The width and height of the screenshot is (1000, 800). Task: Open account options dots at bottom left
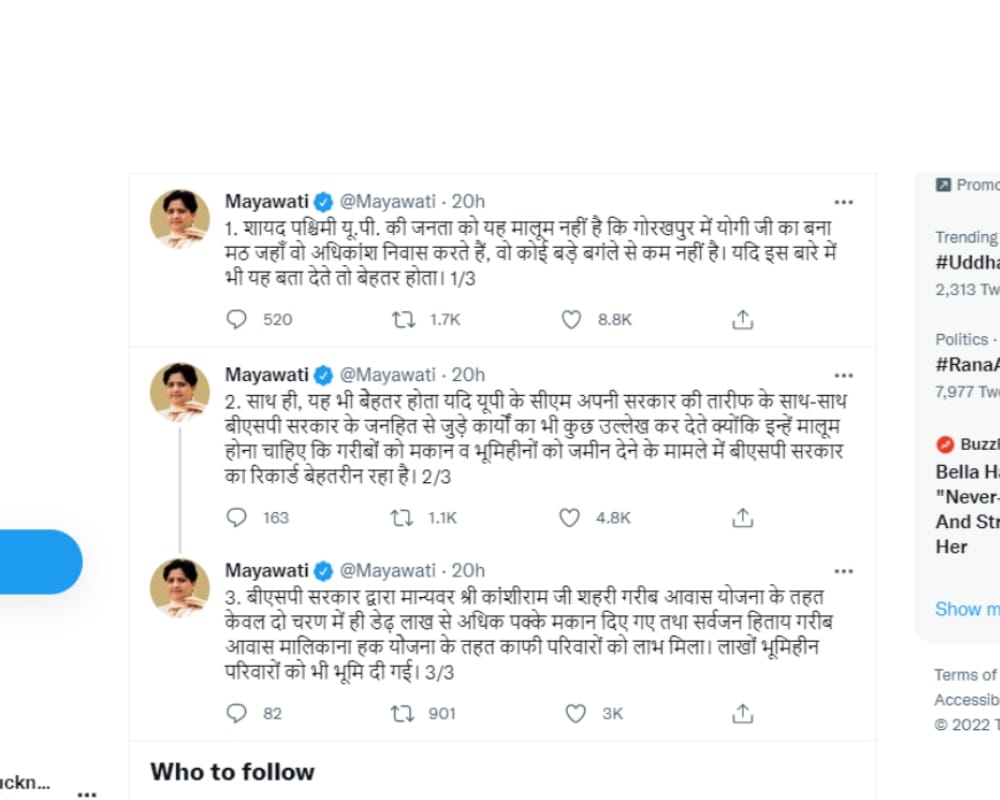(x=87, y=794)
